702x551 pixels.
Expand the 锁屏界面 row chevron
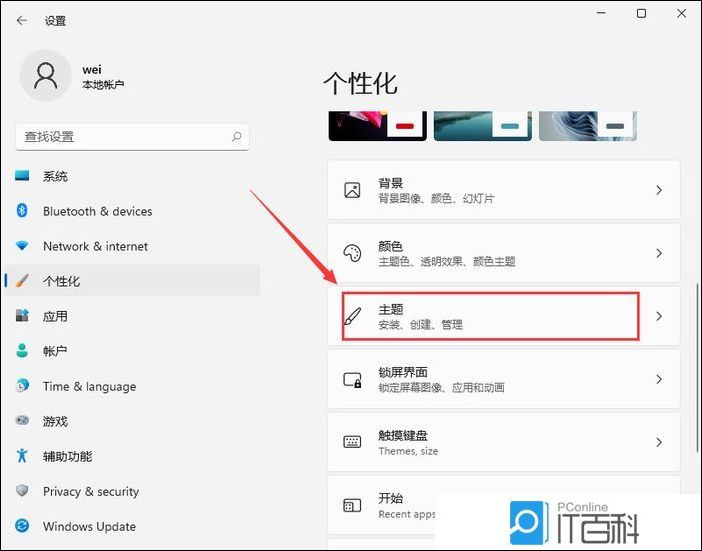click(659, 380)
